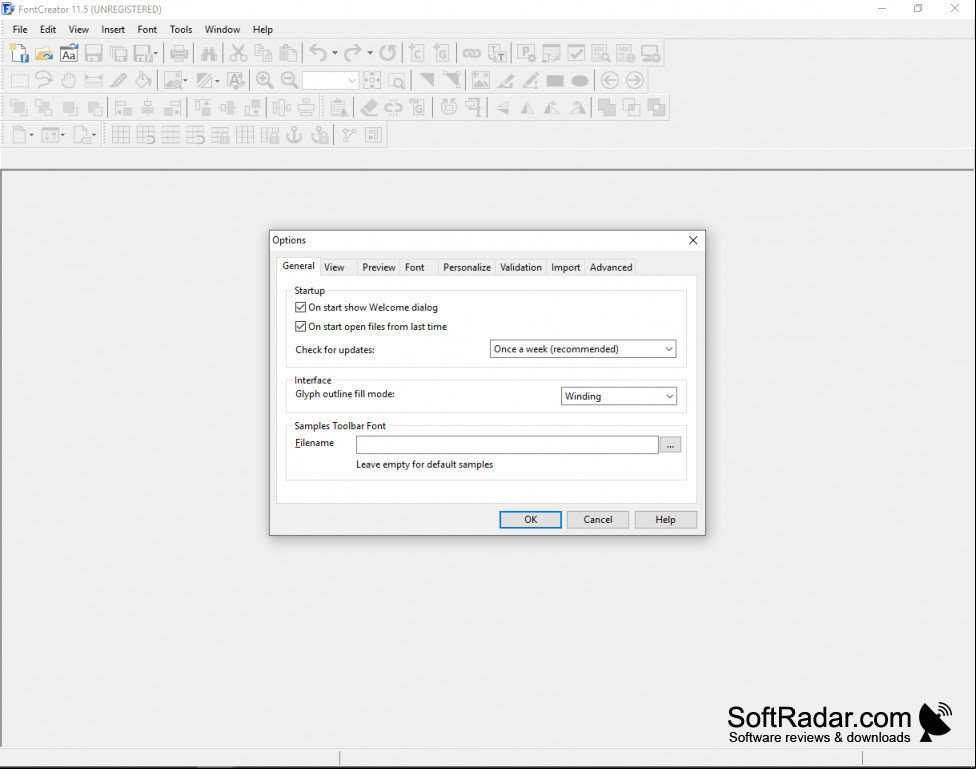Screen dimensions: 976x769
Task: Open the Edit menu
Action: pyautogui.click(x=48, y=29)
